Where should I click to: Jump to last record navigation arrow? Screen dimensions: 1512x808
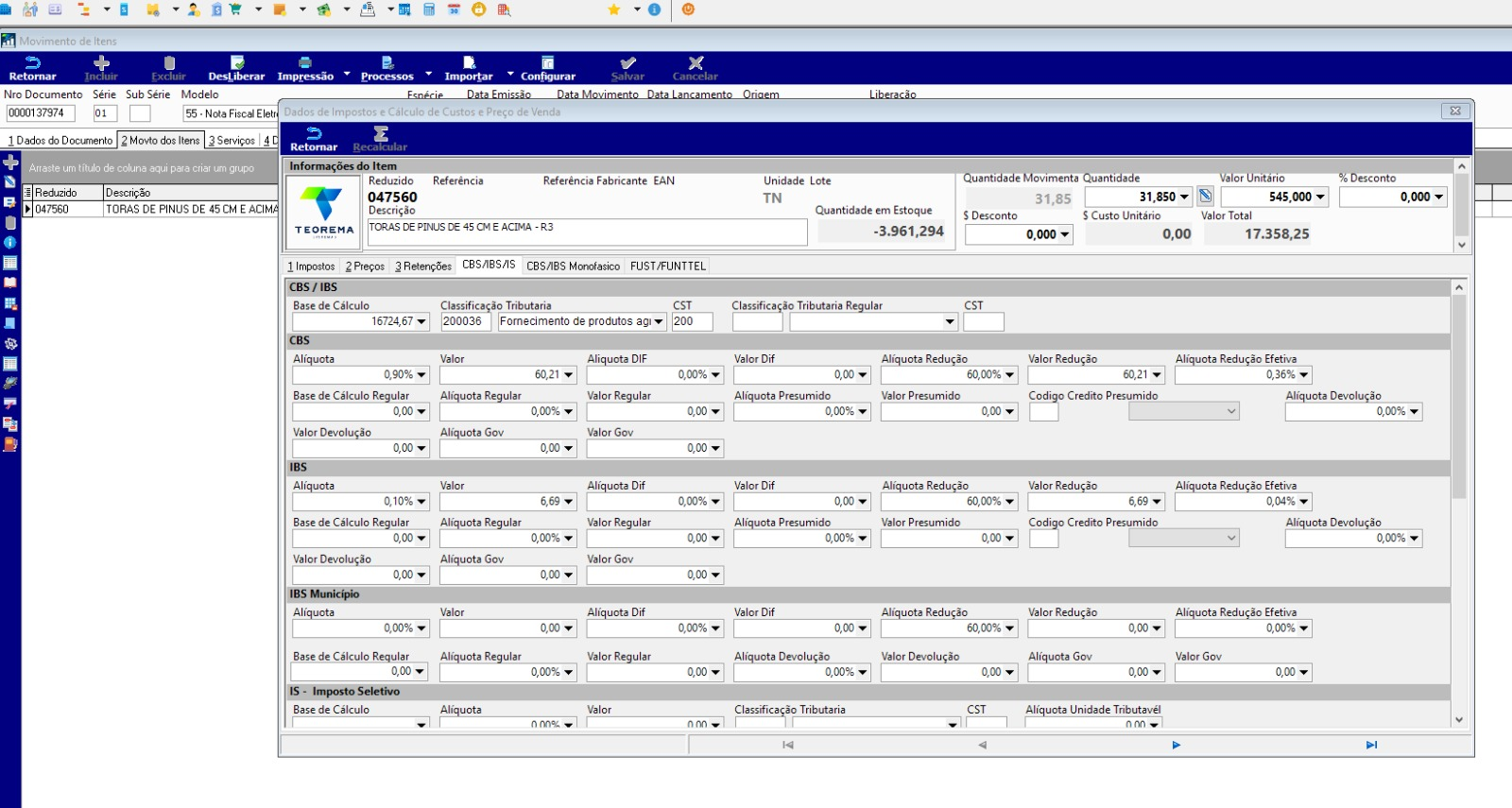(x=1371, y=745)
